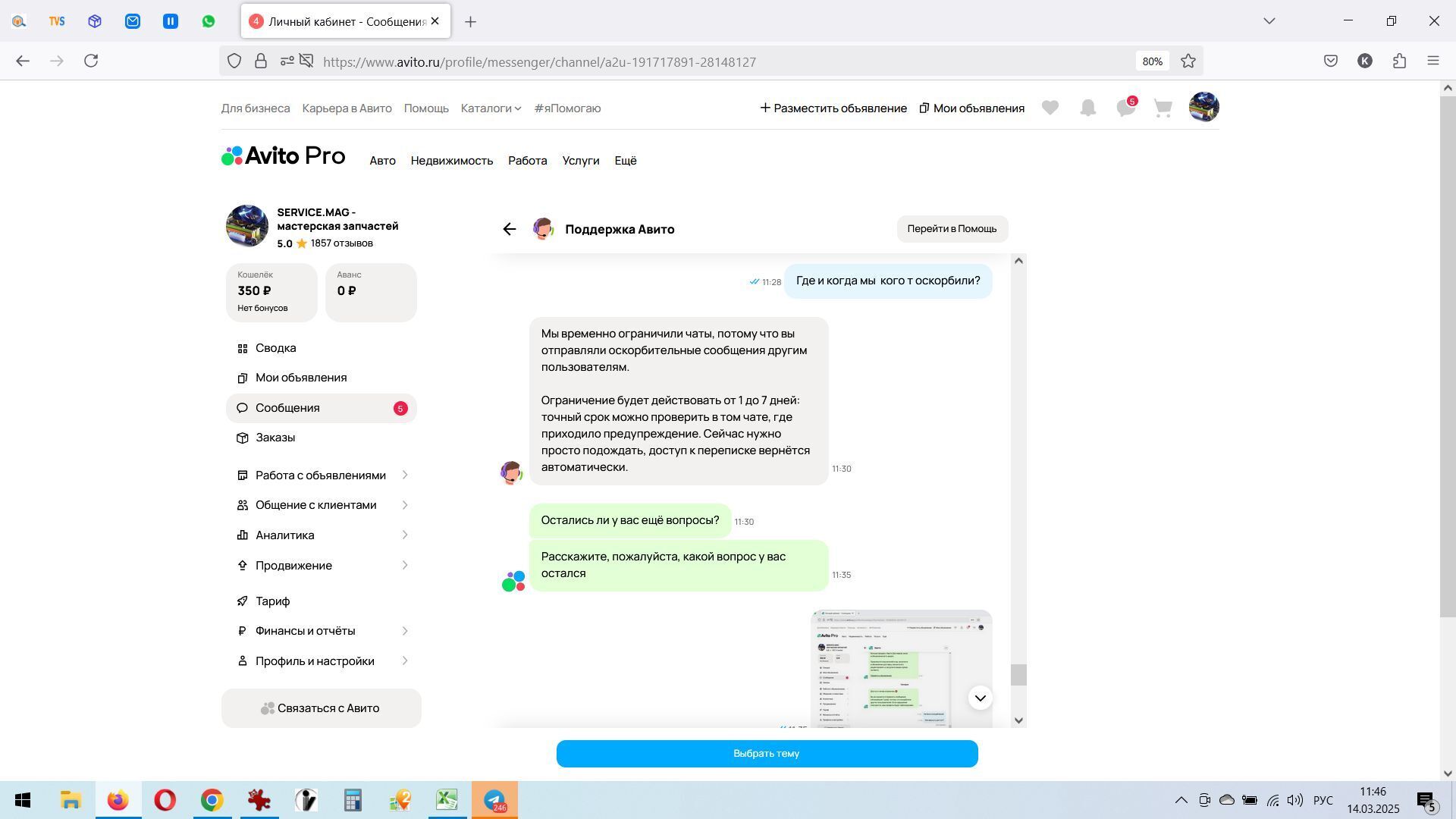Open Мои объявления link in top header
This screenshot has height=819, width=1456.
coord(971,108)
